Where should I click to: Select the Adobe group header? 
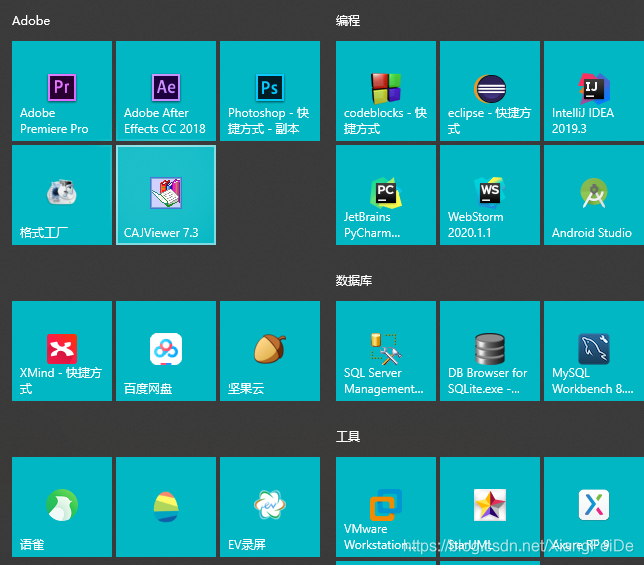pos(31,21)
